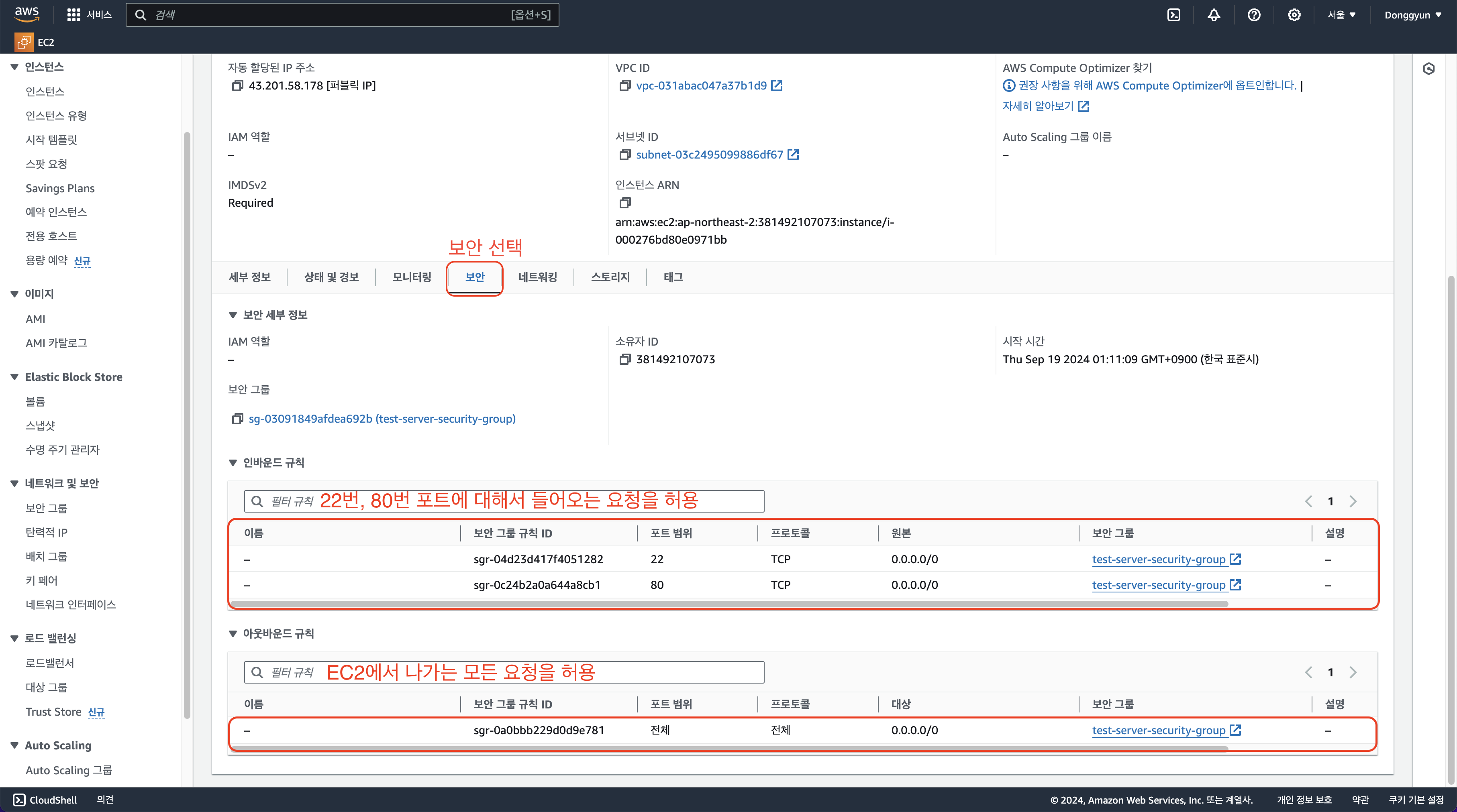Copy the public IP address 43.201.58.178
Screen dimensions: 1457x812
[237, 85]
